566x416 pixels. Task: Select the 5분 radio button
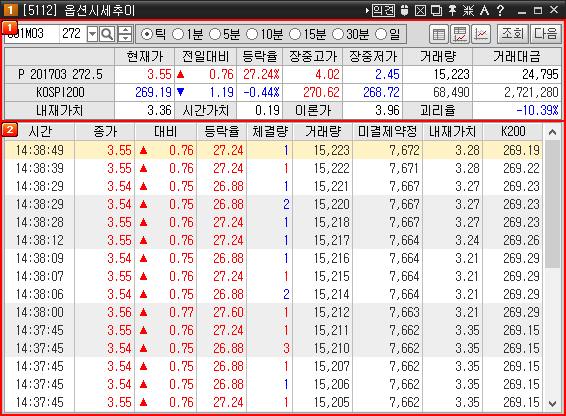215,34
